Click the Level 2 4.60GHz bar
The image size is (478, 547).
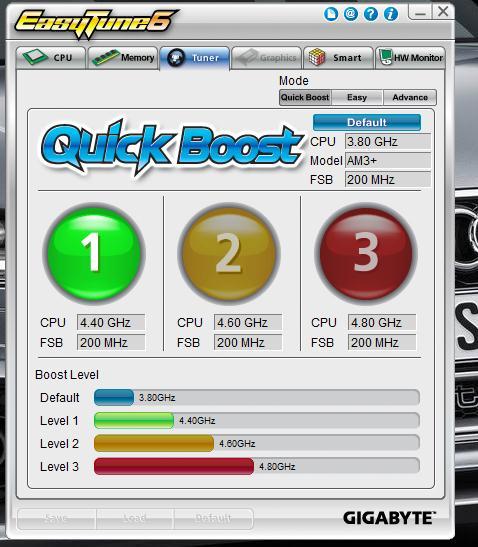[x=257, y=444]
